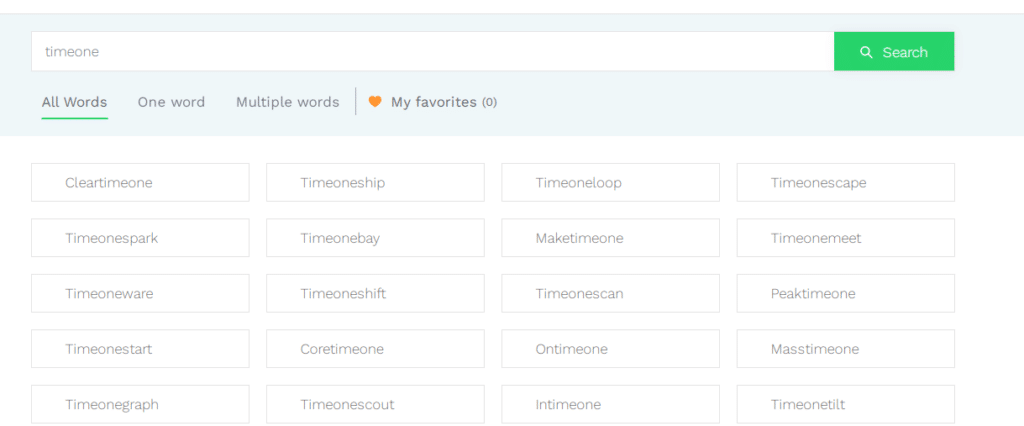Focus the search field containing timeone
This screenshot has height=426, width=1024.
(432, 52)
